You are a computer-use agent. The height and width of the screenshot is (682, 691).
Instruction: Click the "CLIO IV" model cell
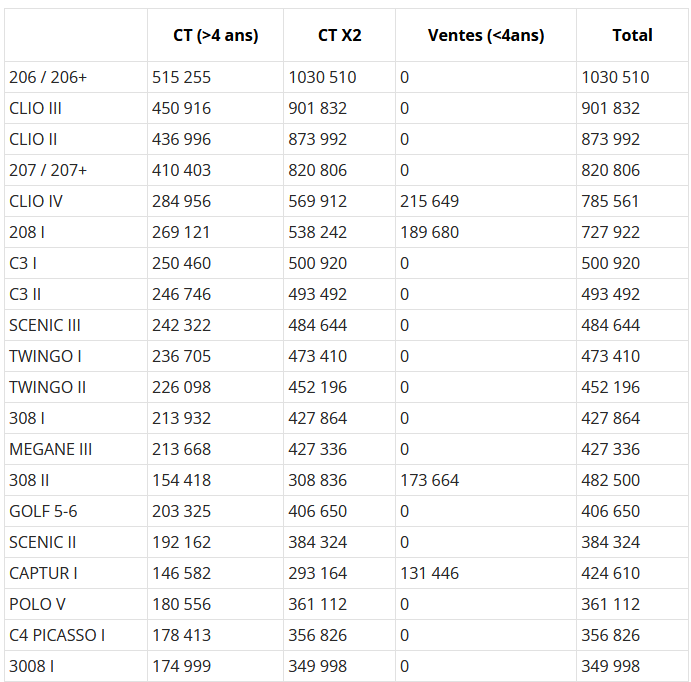point(36,201)
